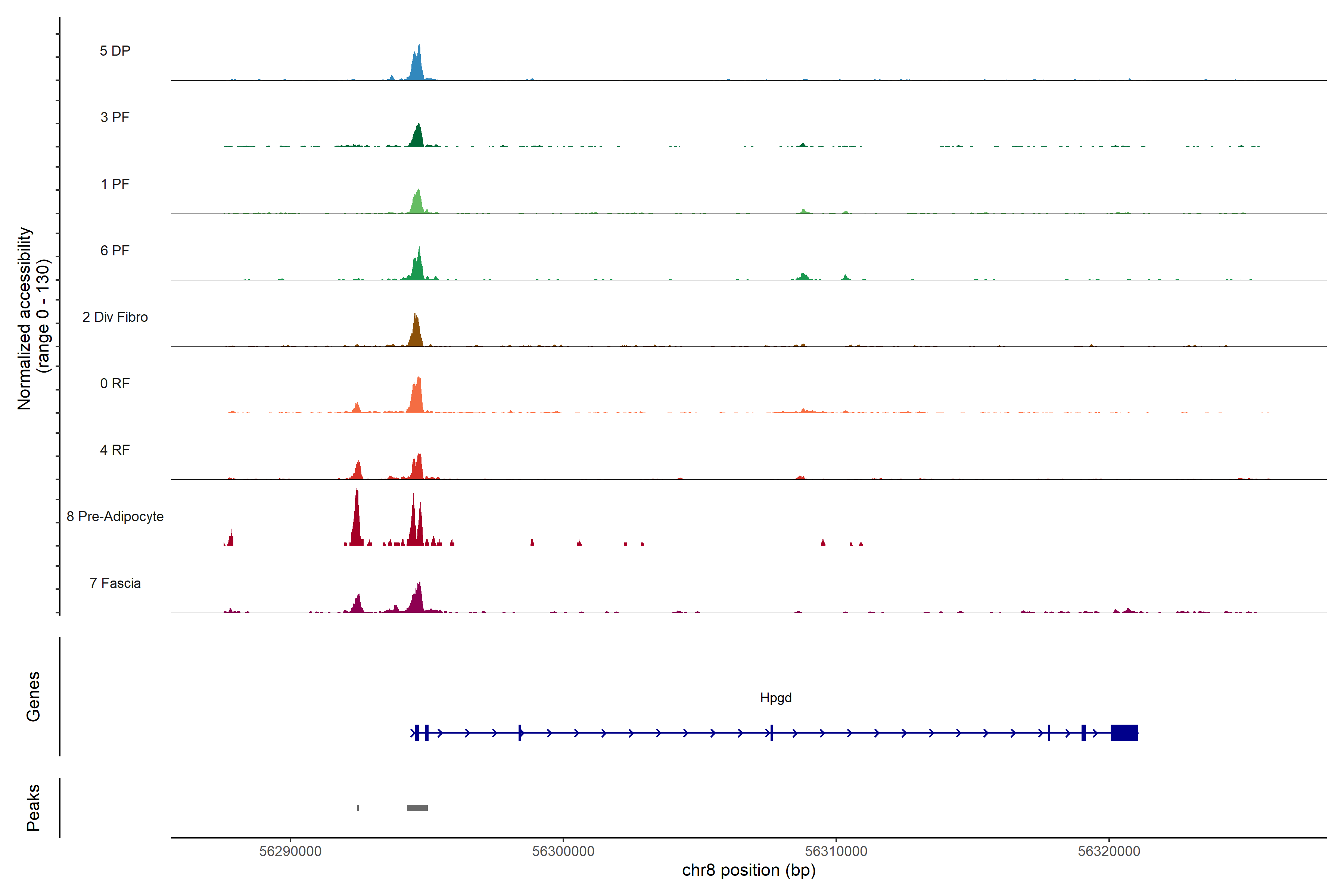Screen dimensions: 1344x896
Task: Click the 1 PF track label
Action: 115,184
